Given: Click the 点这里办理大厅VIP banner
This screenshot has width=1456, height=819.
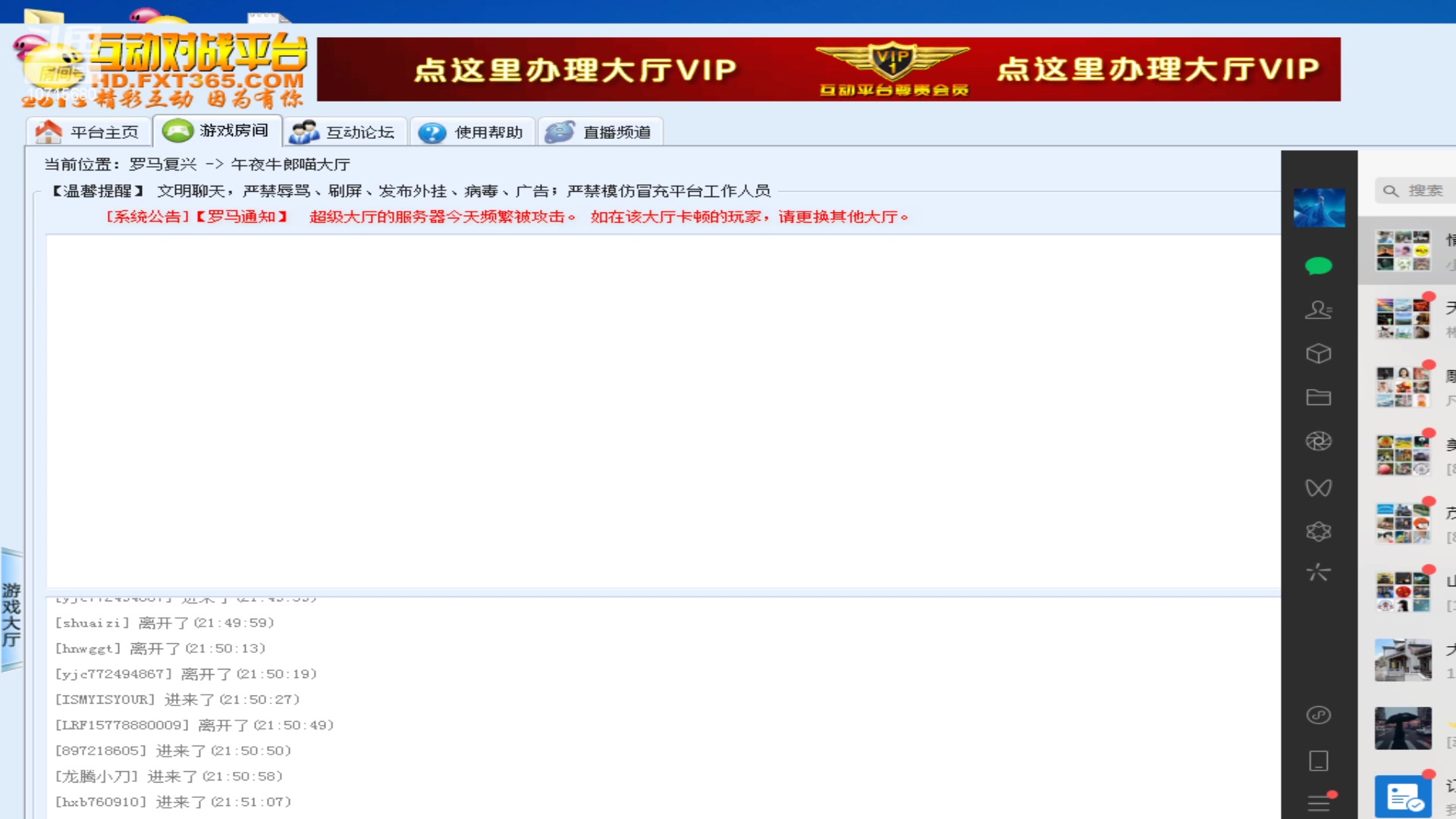Looking at the screenshot, I should pyautogui.click(x=829, y=69).
